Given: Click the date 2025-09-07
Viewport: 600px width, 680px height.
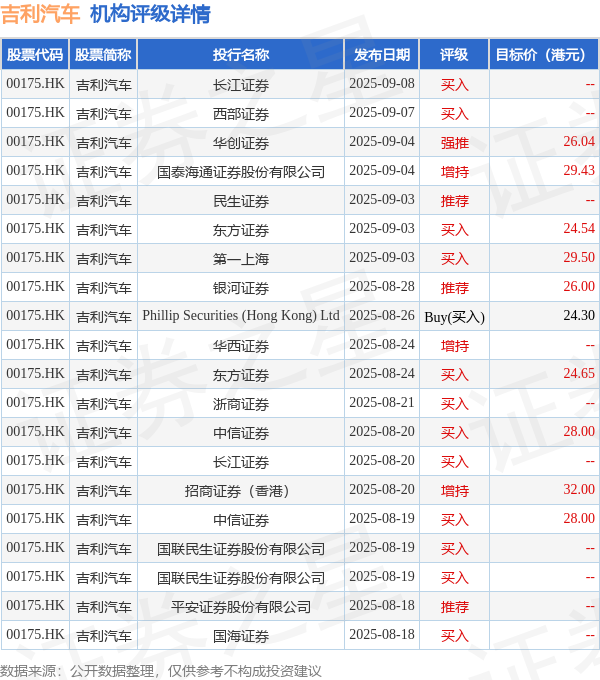Looking at the screenshot, I should tap(382, 112).
